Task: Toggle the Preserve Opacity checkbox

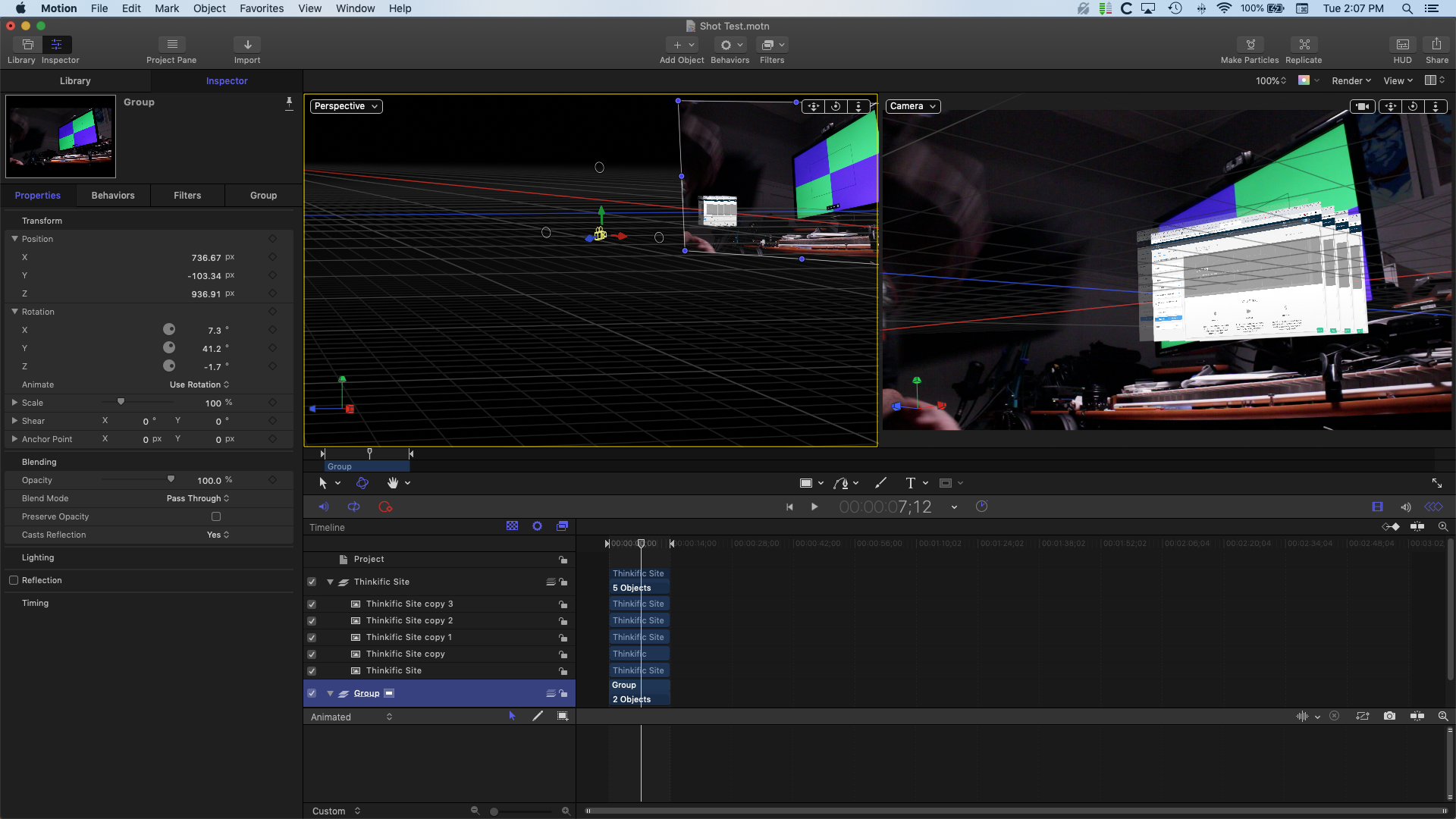Action: [x=216, y=516]
